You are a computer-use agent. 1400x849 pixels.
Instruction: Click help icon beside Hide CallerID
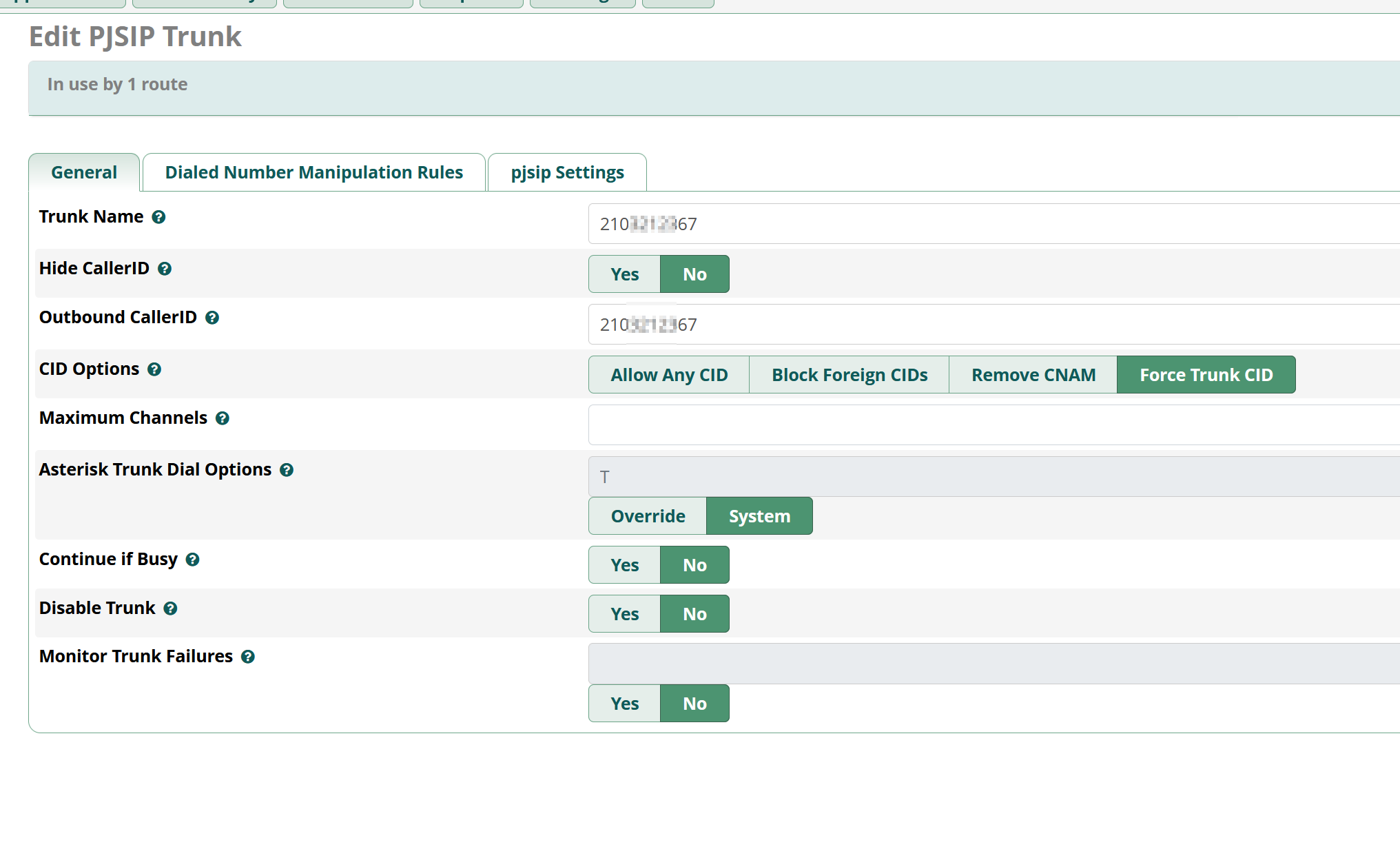[164, 269]
